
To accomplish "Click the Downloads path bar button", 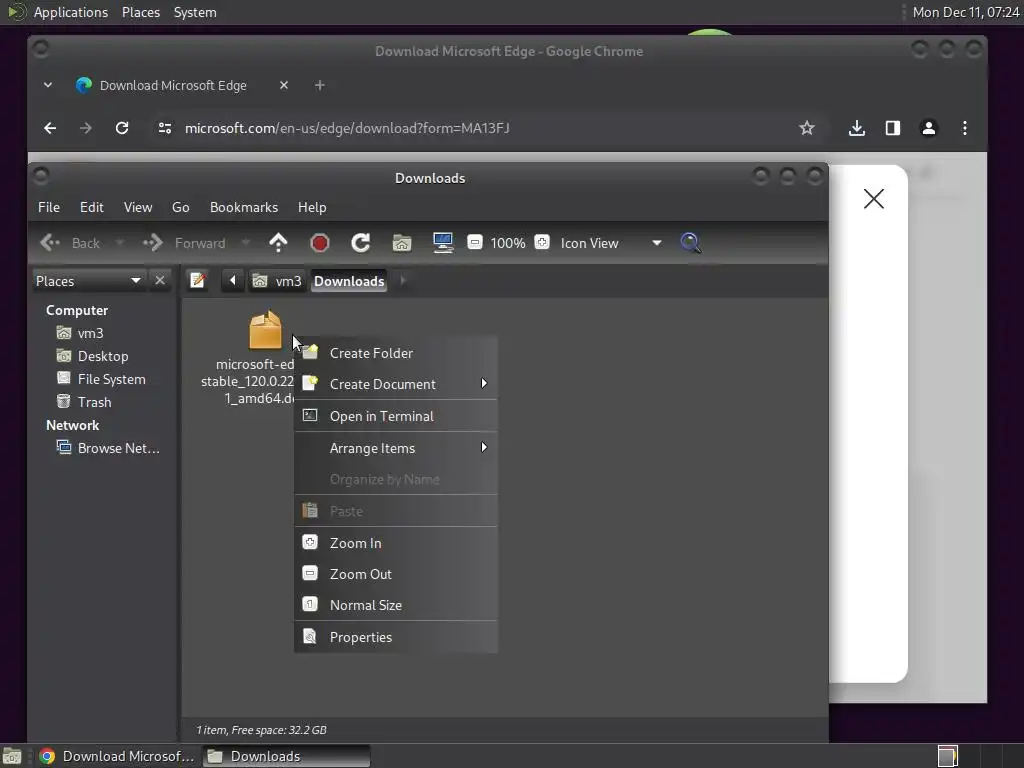I will [349, 281].
